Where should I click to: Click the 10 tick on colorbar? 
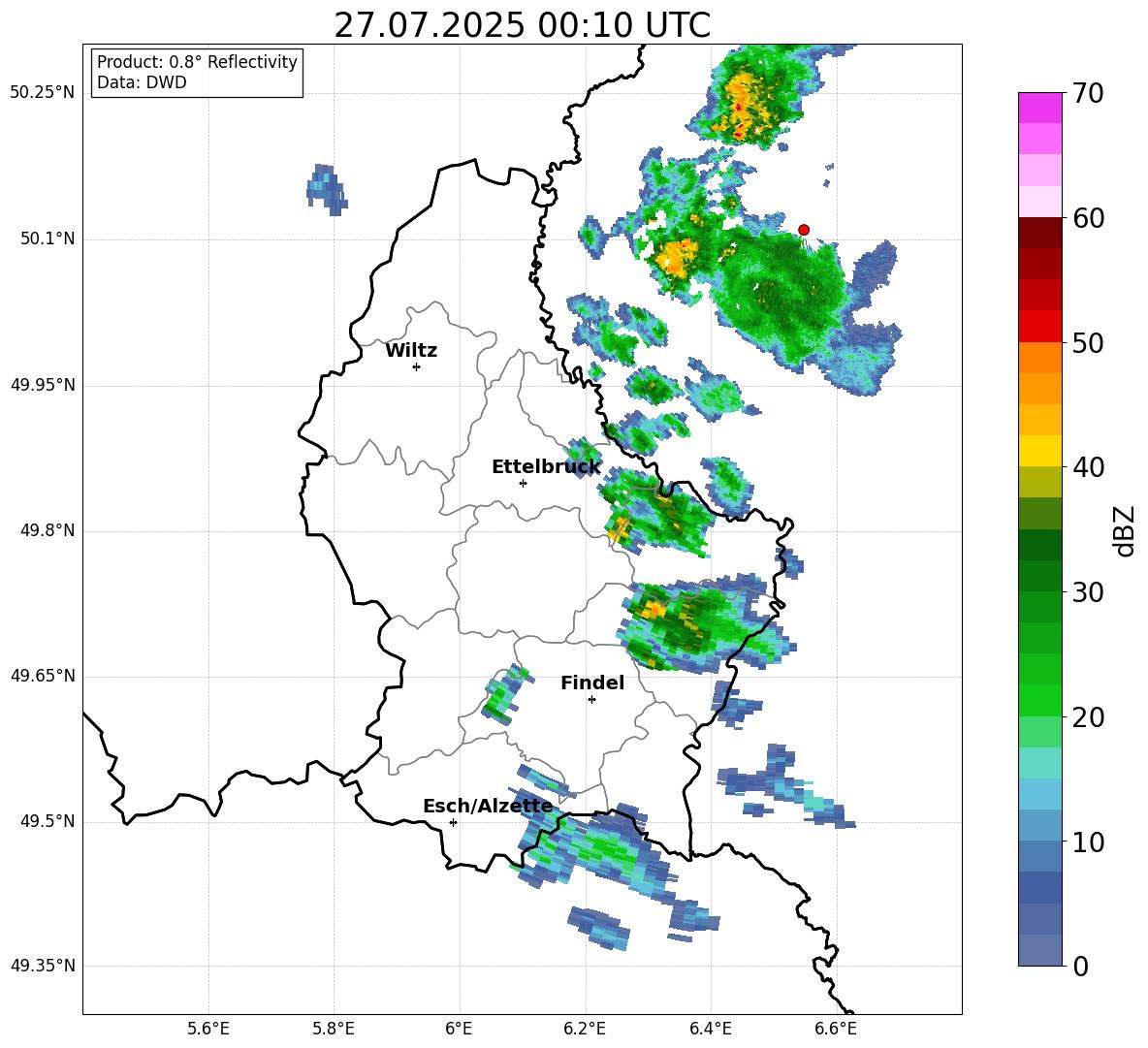[x=1088, y=842]
